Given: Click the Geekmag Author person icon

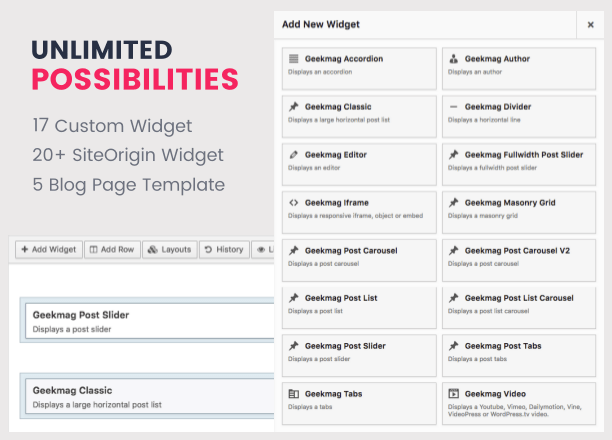Looking at the screenshot, I should (x=453, y=59).
